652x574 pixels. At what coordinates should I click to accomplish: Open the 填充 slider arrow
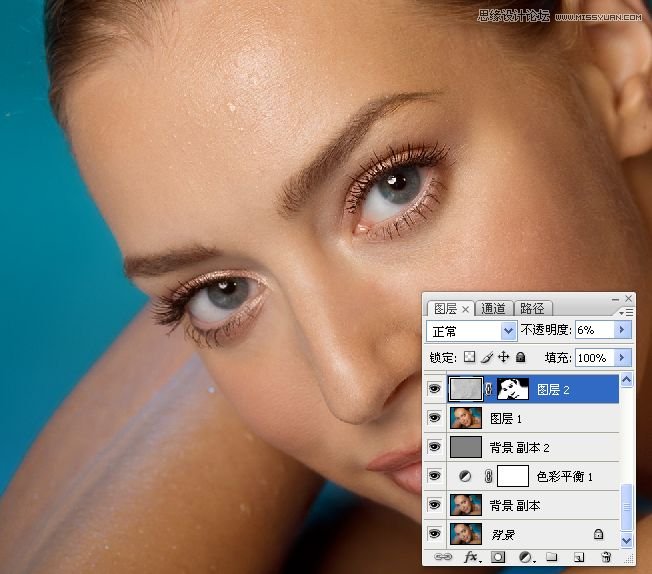coord(622,357)
